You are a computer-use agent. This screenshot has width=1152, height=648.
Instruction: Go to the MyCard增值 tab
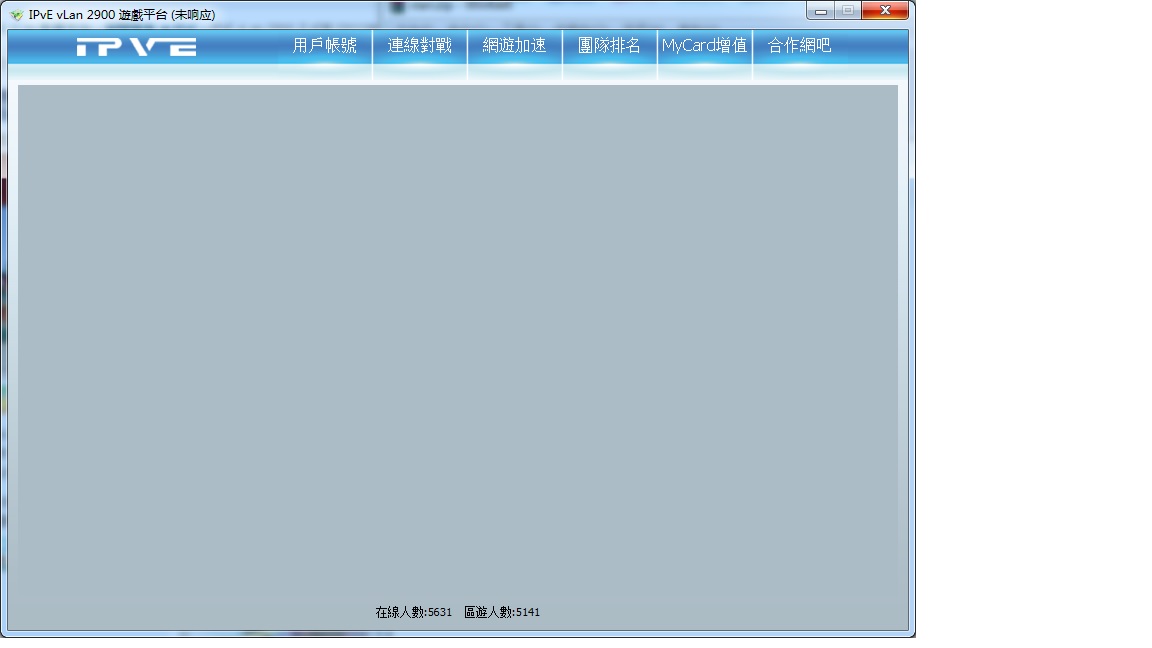705,46
